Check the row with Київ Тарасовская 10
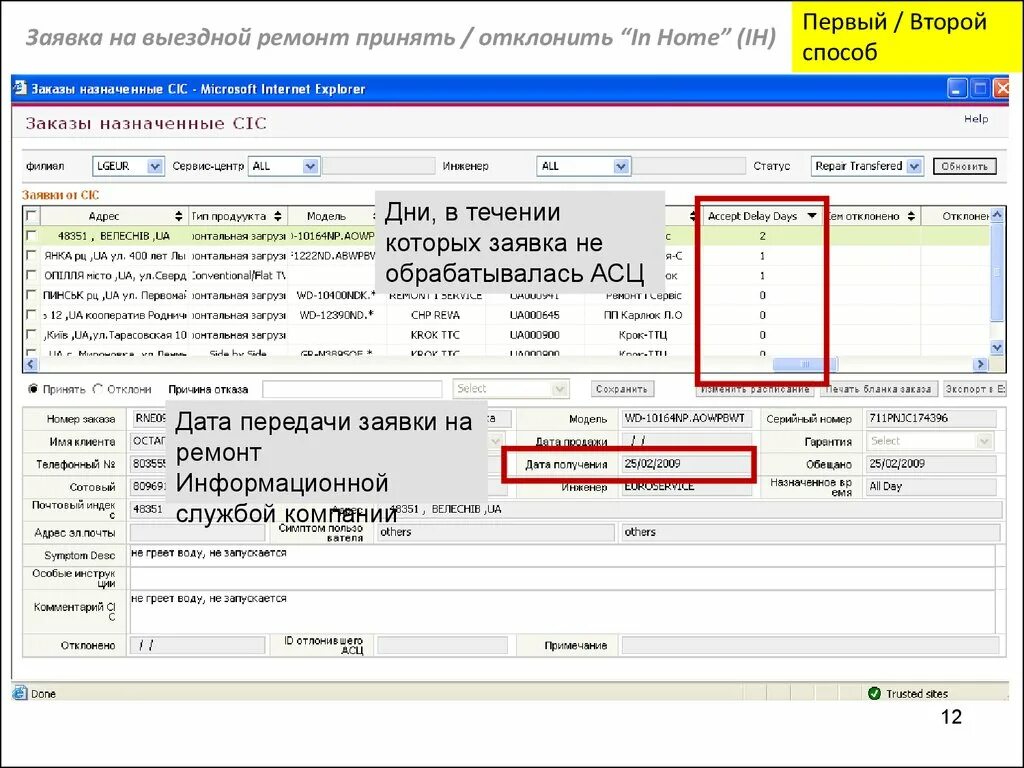This screenshot has height=768, width=1024. tap(31, 334)
